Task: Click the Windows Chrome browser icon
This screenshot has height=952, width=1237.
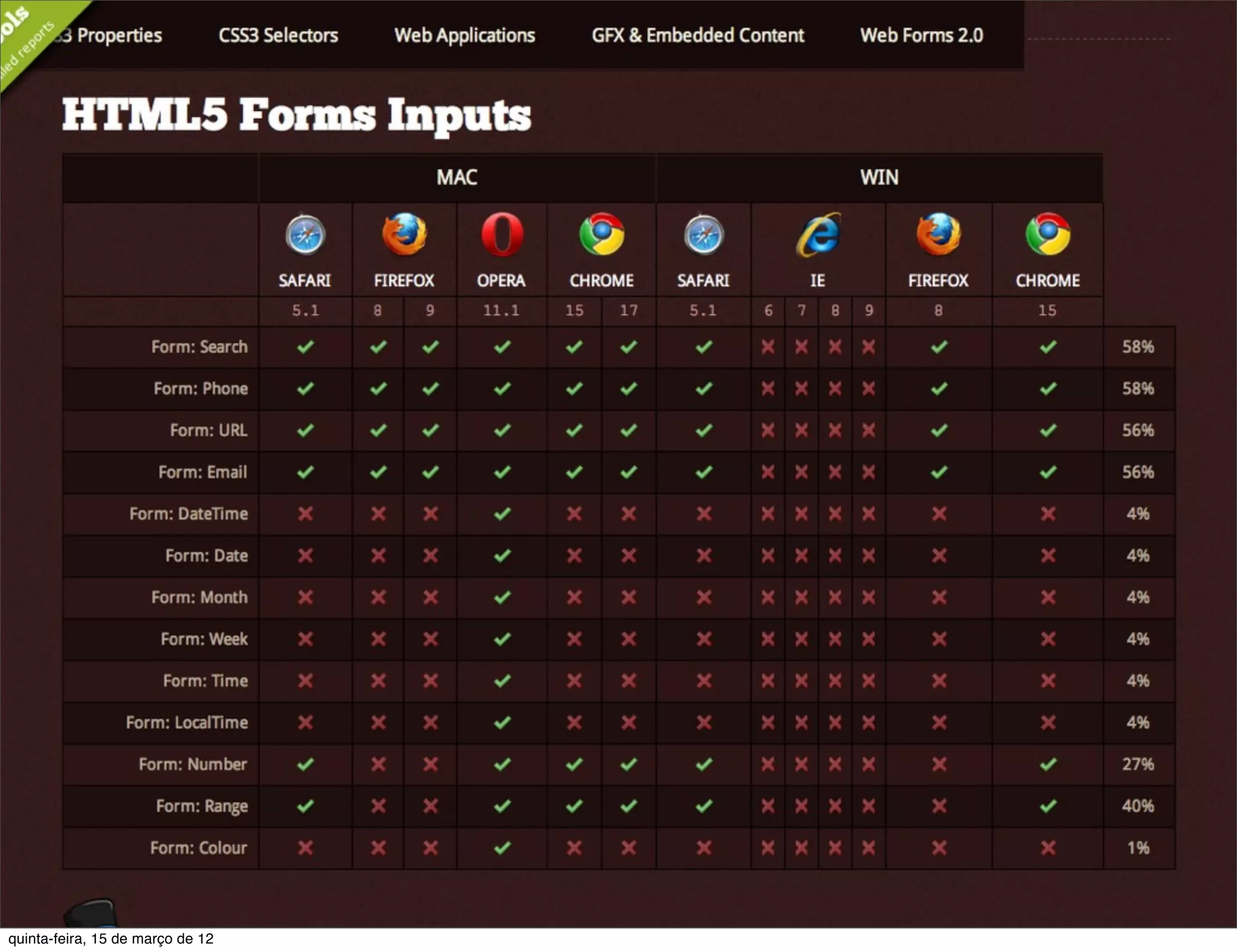Action: point(1047,234)
